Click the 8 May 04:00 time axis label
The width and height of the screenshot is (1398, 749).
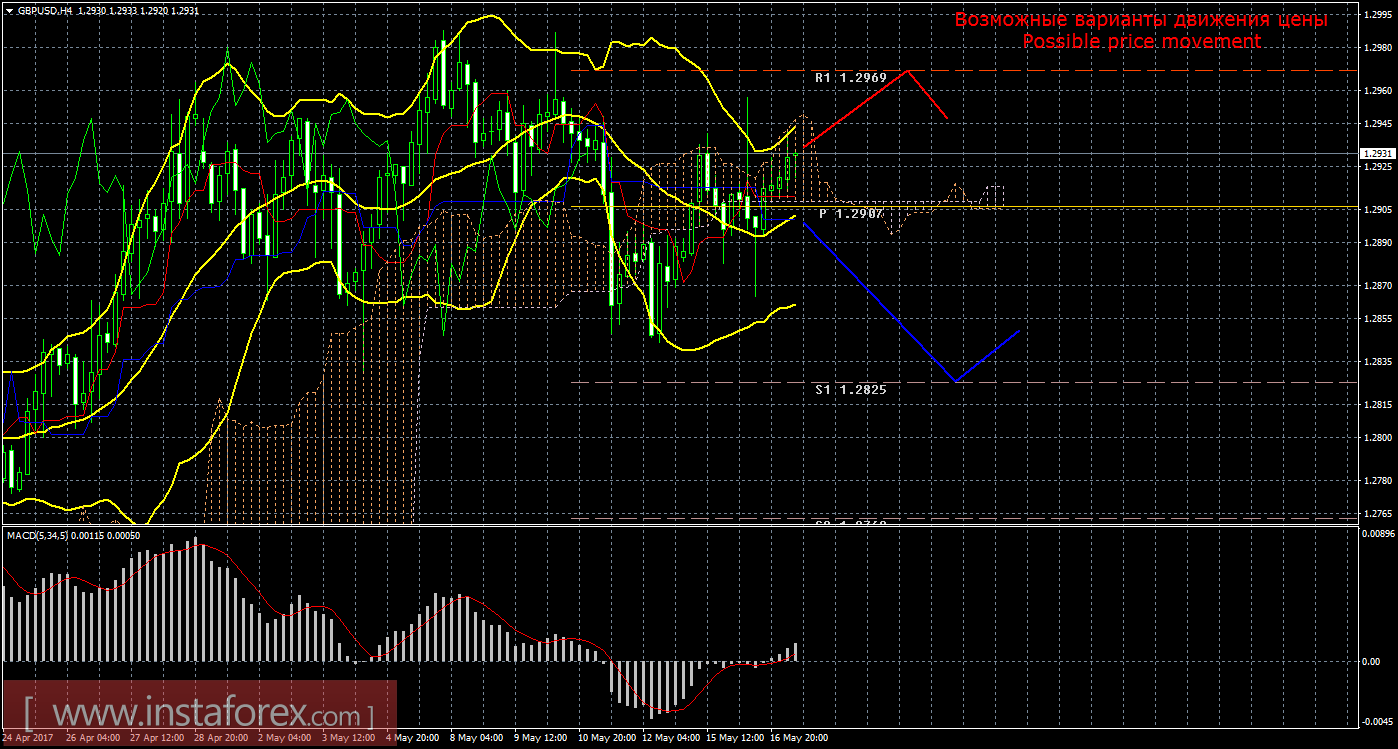[477, 738]
